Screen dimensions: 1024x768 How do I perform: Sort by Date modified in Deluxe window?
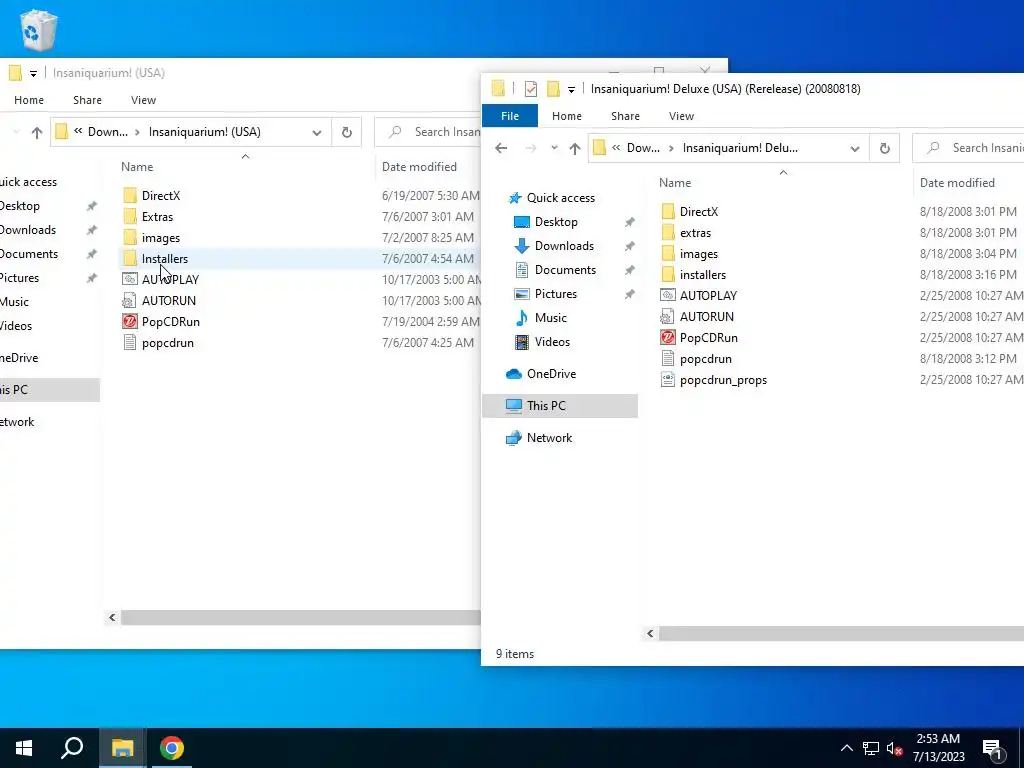pyautogui.click(x=957, y=183)
